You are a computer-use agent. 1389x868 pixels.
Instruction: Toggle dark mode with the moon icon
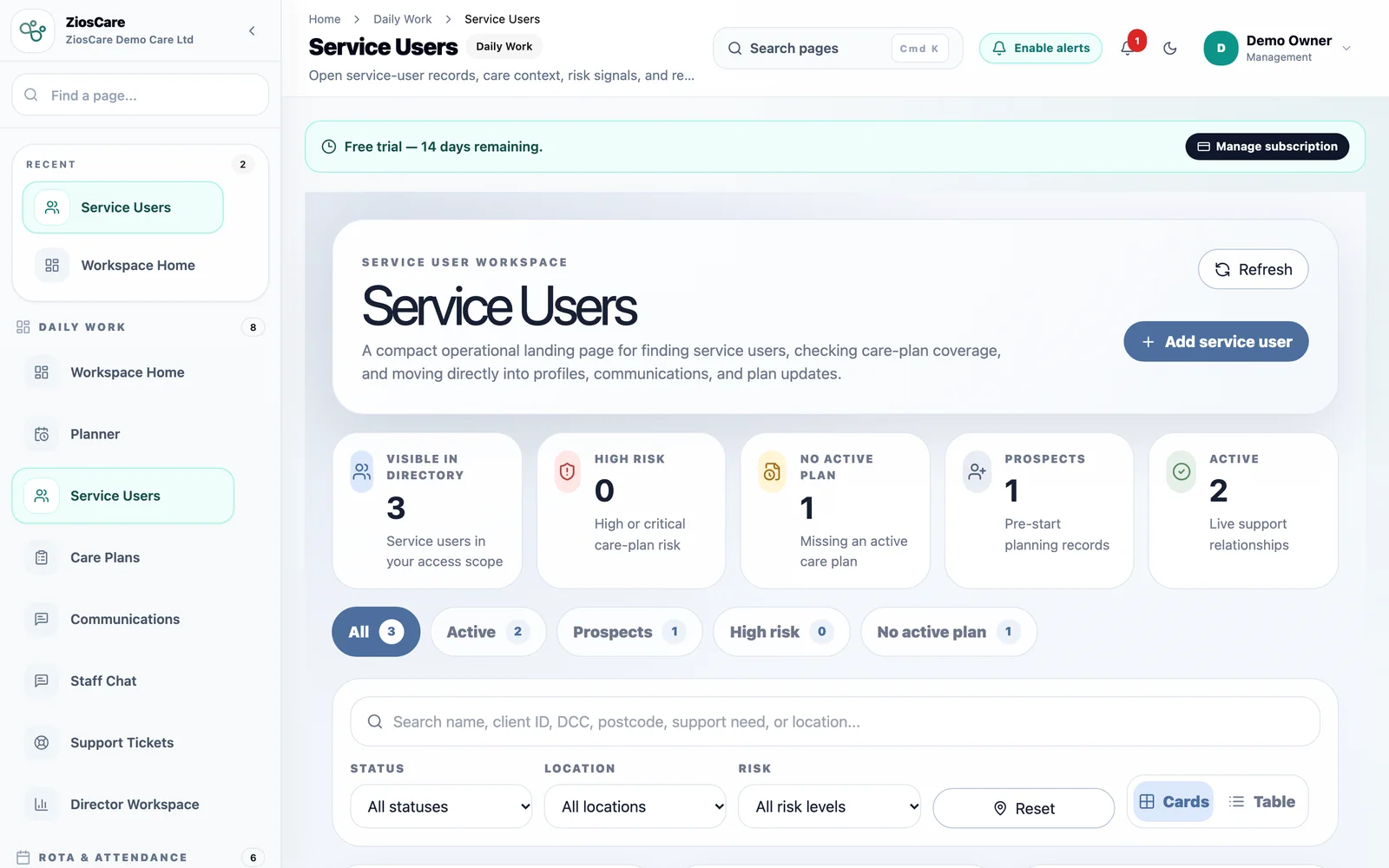point(1170,49)
